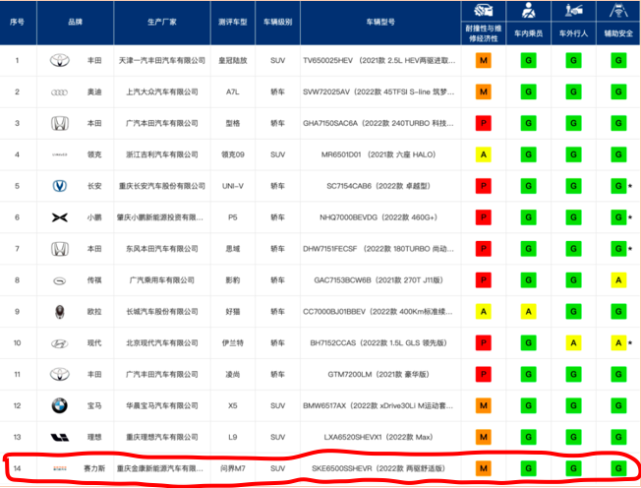Screen dimensions: 641x488
Task: Click the X5 model cell
Action: (x=233, y=406)
